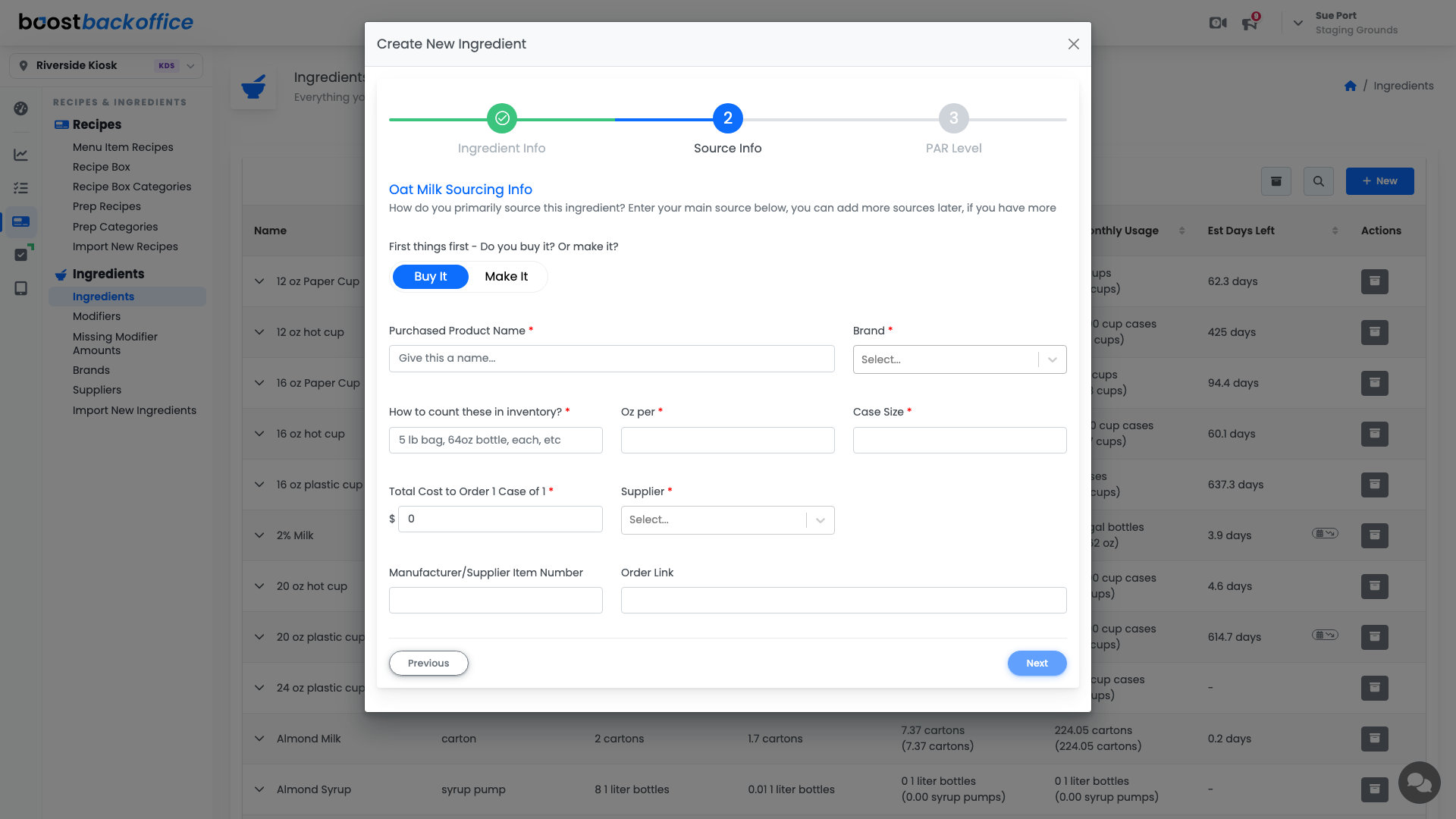The image size is (1456, 819).
Task: Archive the 12 oz Paper Cup ingredient
Action: tap(1375, 282)
